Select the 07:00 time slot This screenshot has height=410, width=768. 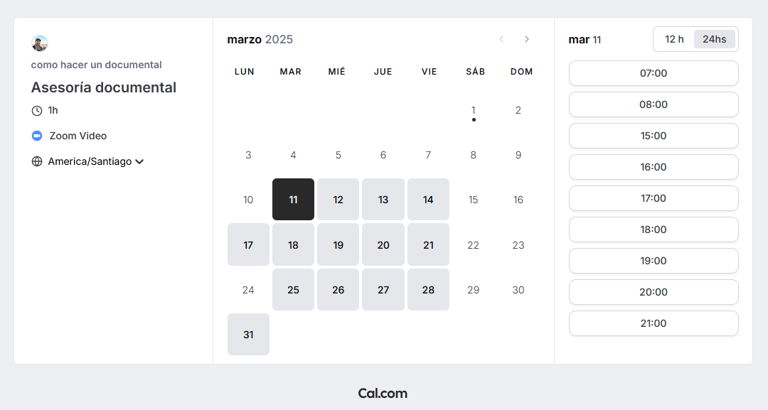point(653,73)
